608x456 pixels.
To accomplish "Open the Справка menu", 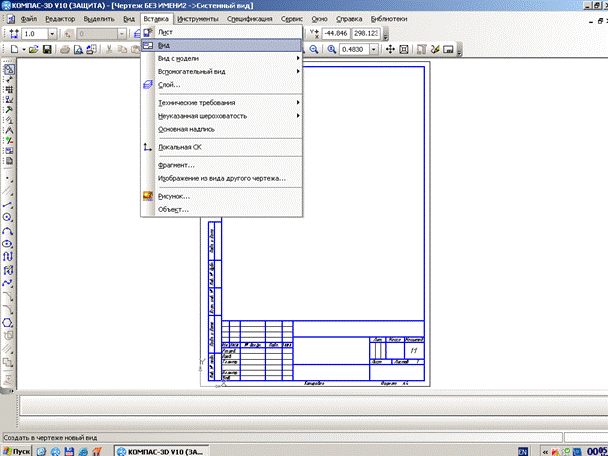I will coord(349,19).
